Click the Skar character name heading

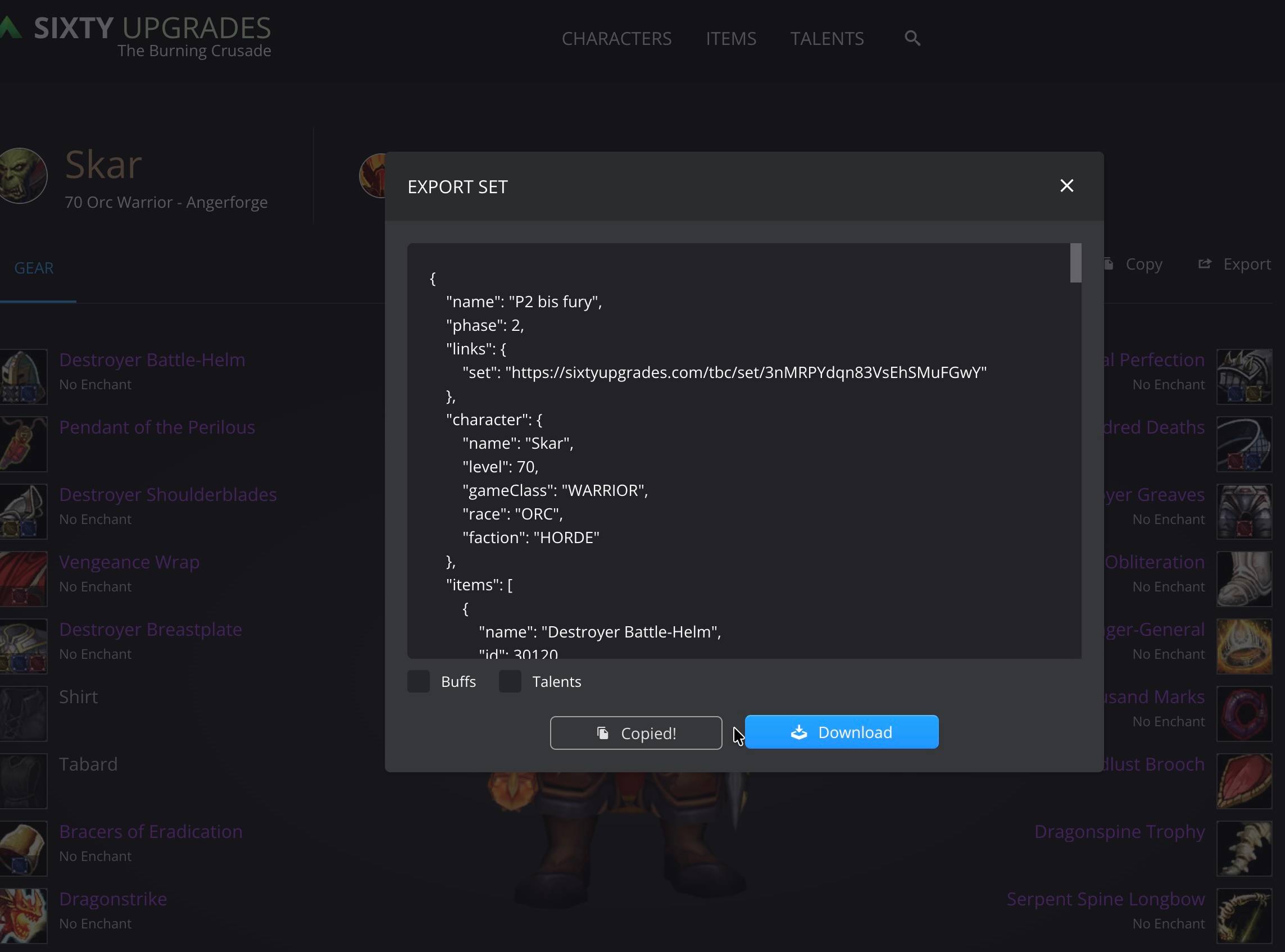pos(103,164)
